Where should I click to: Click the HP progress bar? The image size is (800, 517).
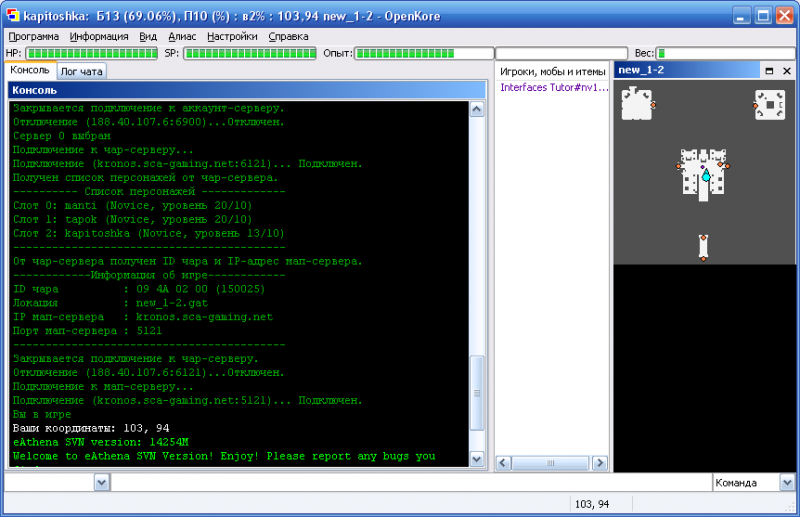click(92, 53)
